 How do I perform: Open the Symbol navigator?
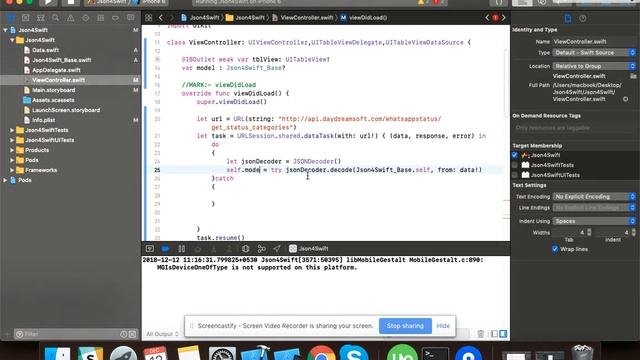(40, 18)
